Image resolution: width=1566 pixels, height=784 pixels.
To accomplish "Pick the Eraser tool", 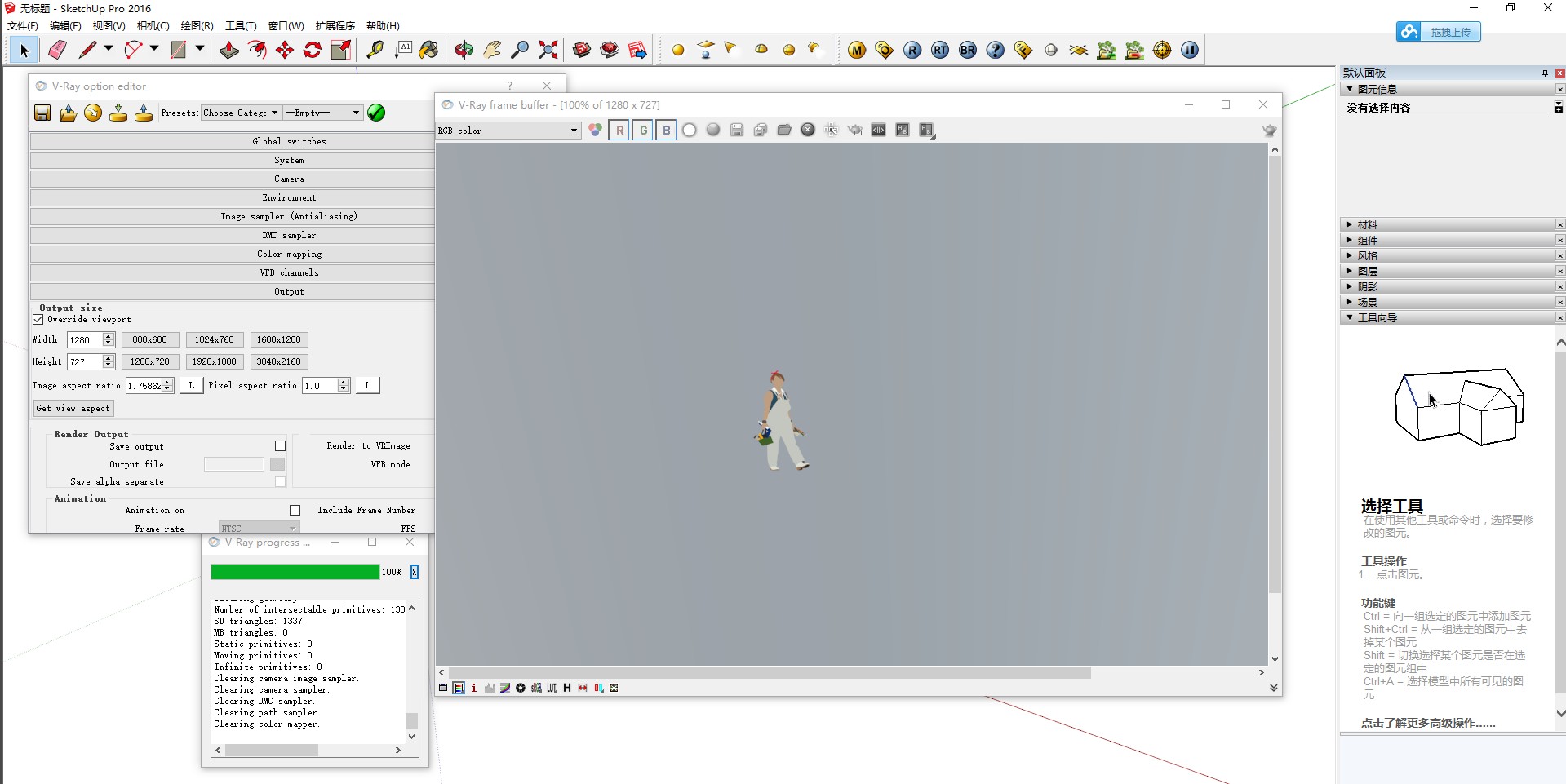I will click(x=57, y=51).
